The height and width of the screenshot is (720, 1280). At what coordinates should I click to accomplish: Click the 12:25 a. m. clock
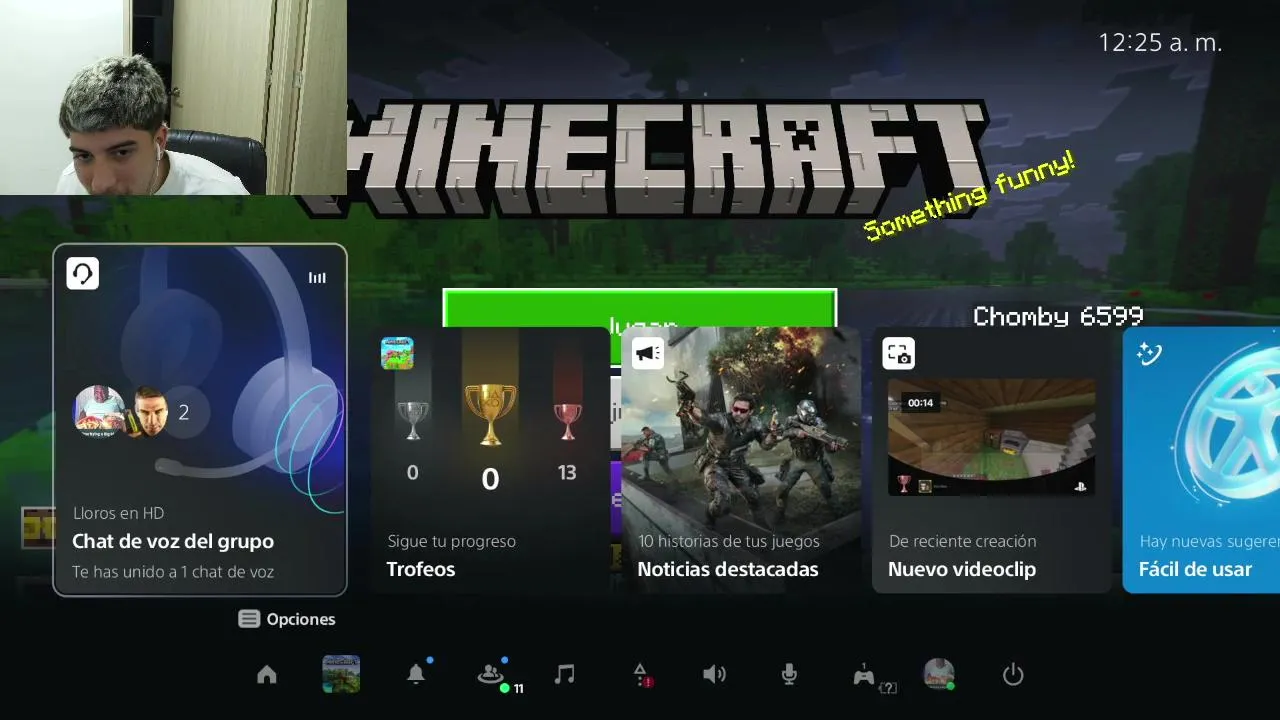(x=1160, y=43)
